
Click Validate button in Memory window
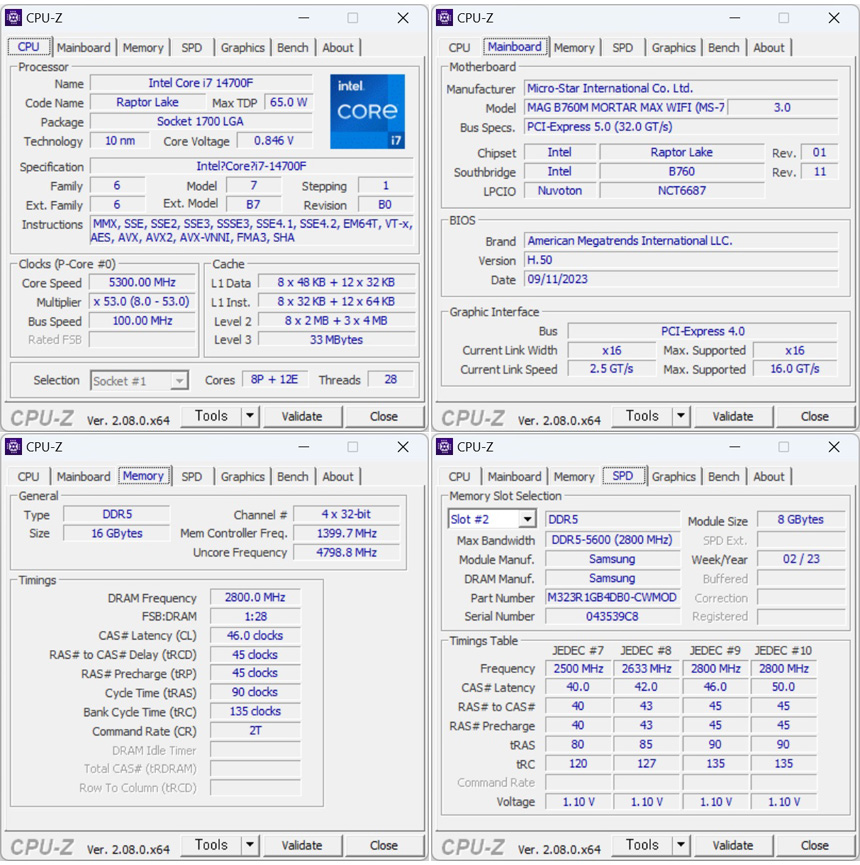(x=302, y=845)
